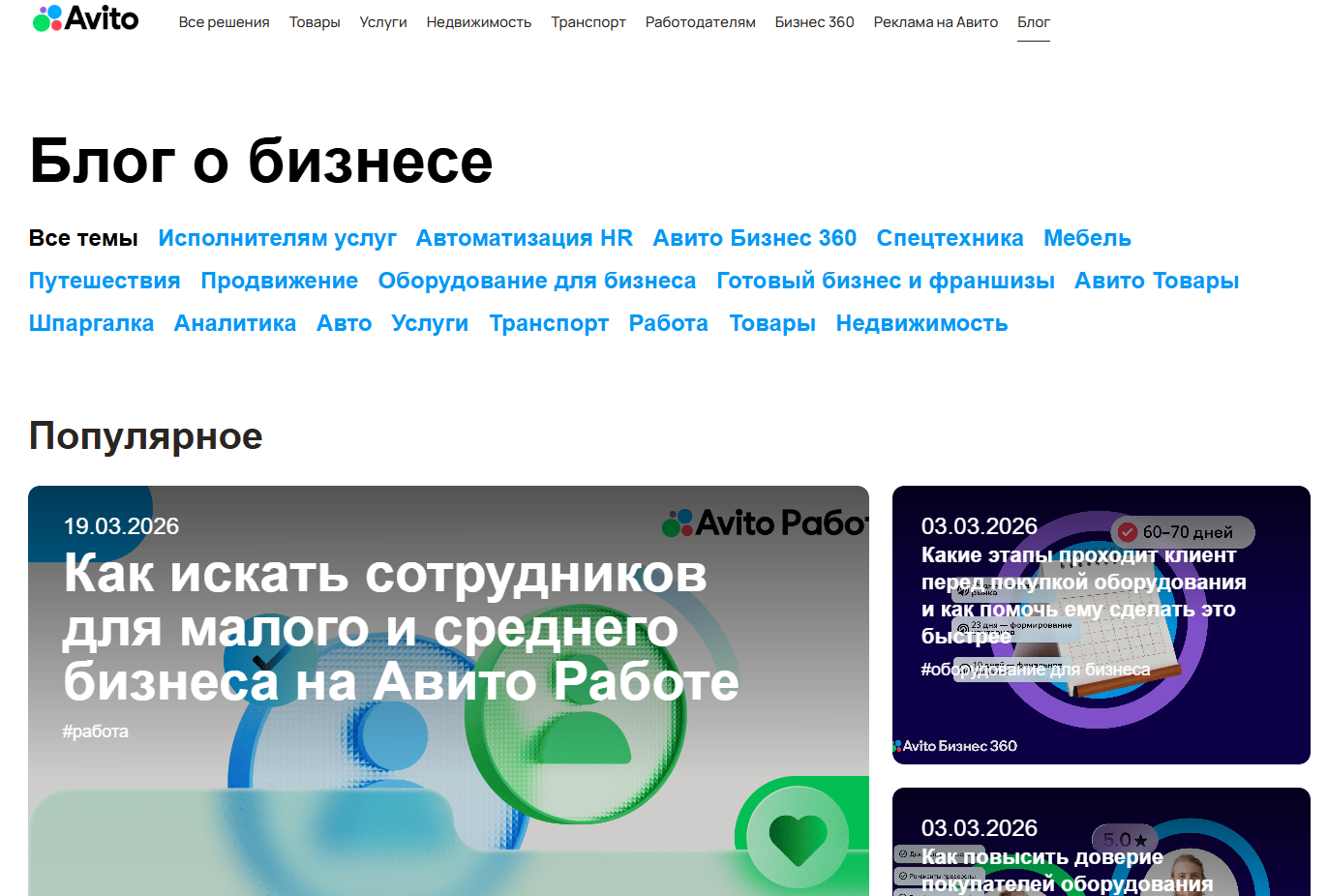This screenshot has width=1328, height=896.
Task: Click the Avito Работа logo on the banner
Action: [x=765, y=523]
